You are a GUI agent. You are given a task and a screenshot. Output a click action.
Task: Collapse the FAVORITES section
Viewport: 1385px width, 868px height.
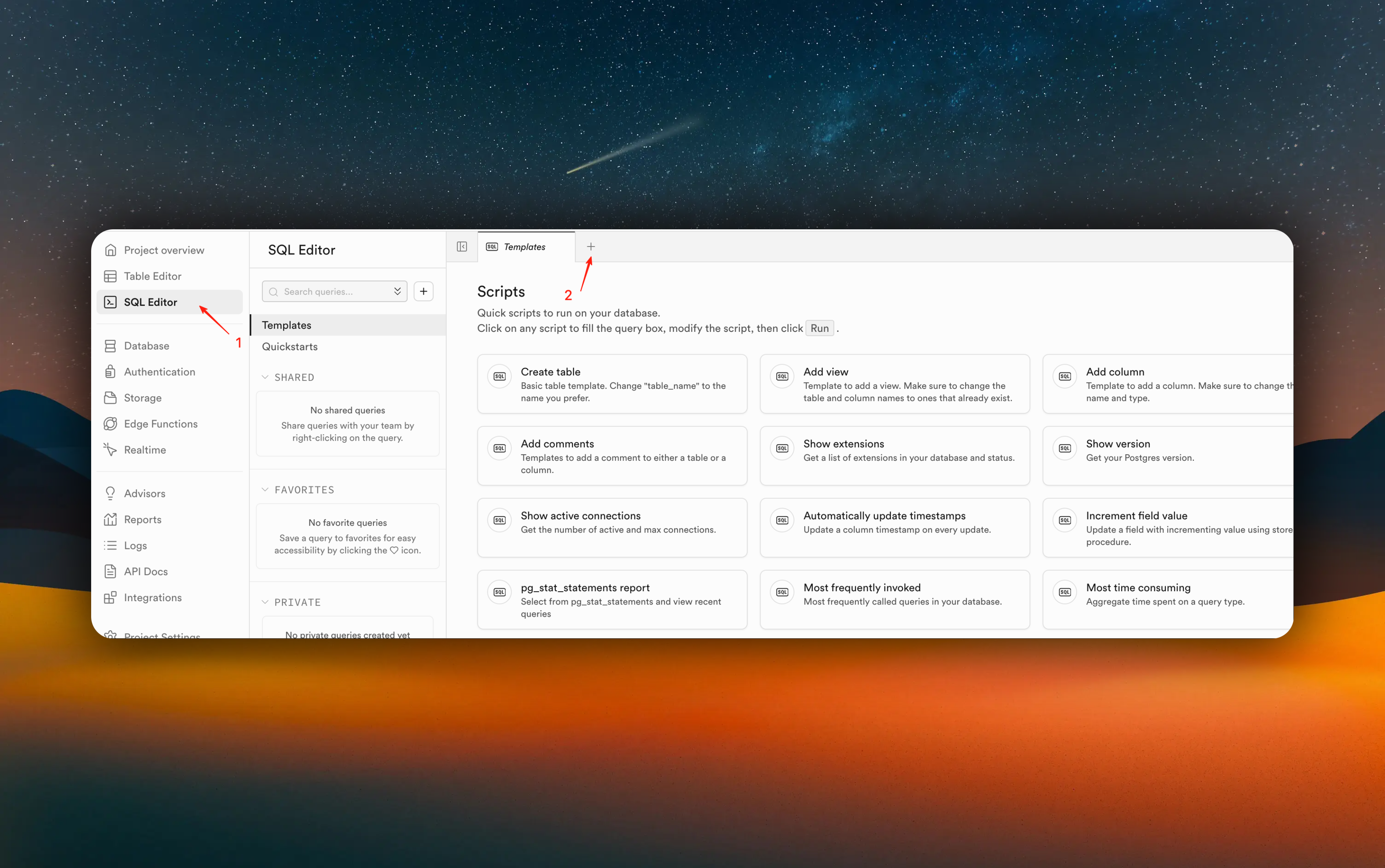point(265,490)
